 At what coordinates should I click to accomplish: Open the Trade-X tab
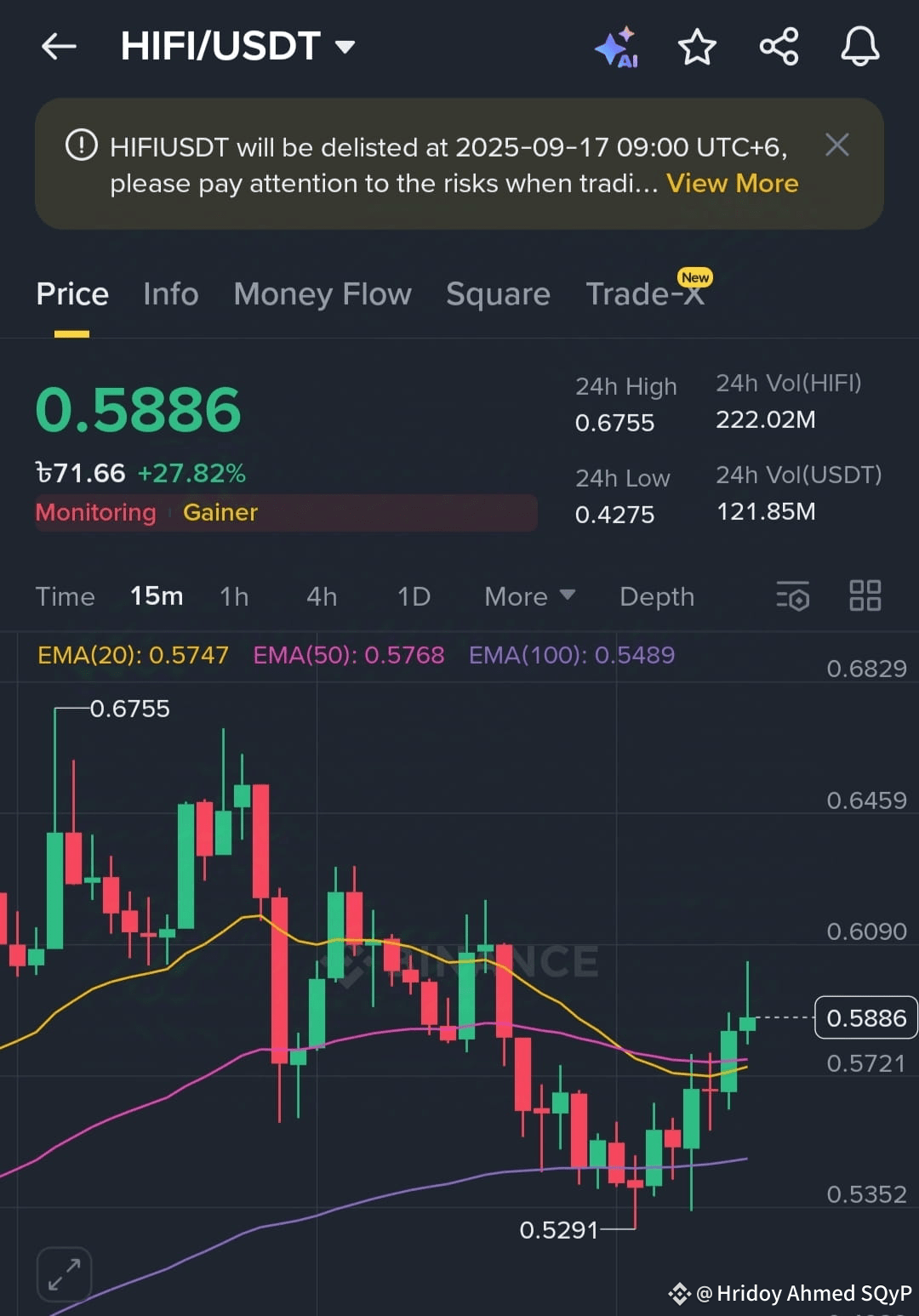[644, 293]
